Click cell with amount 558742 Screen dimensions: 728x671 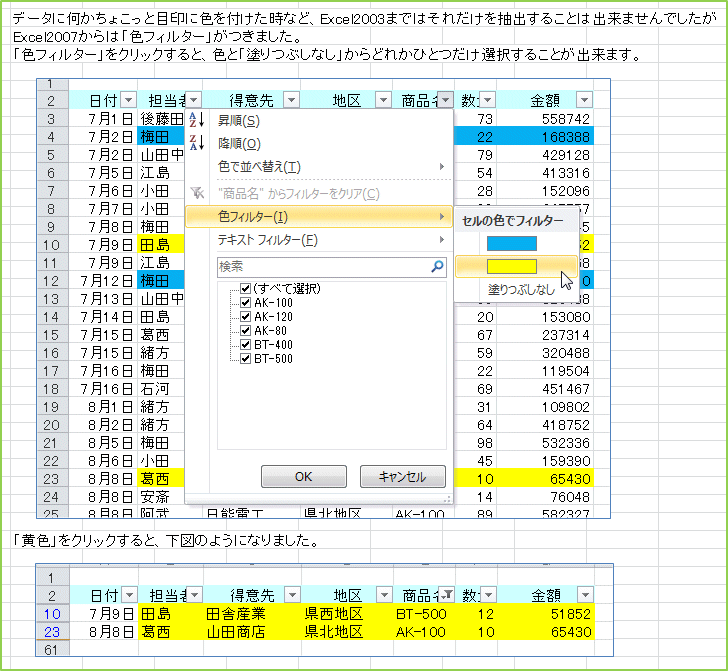545,119
